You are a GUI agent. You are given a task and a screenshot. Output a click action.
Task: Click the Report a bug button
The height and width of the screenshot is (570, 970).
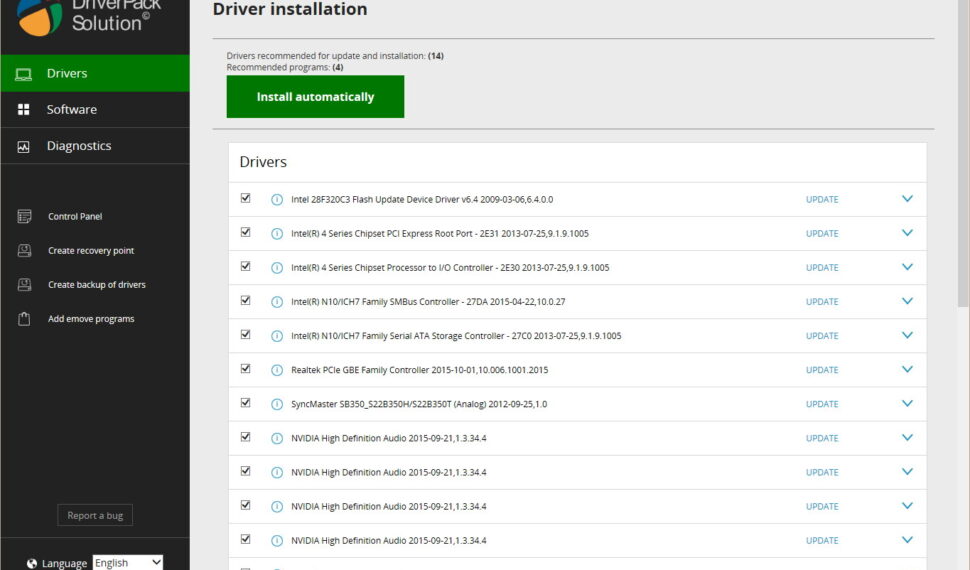coord(95,516)
